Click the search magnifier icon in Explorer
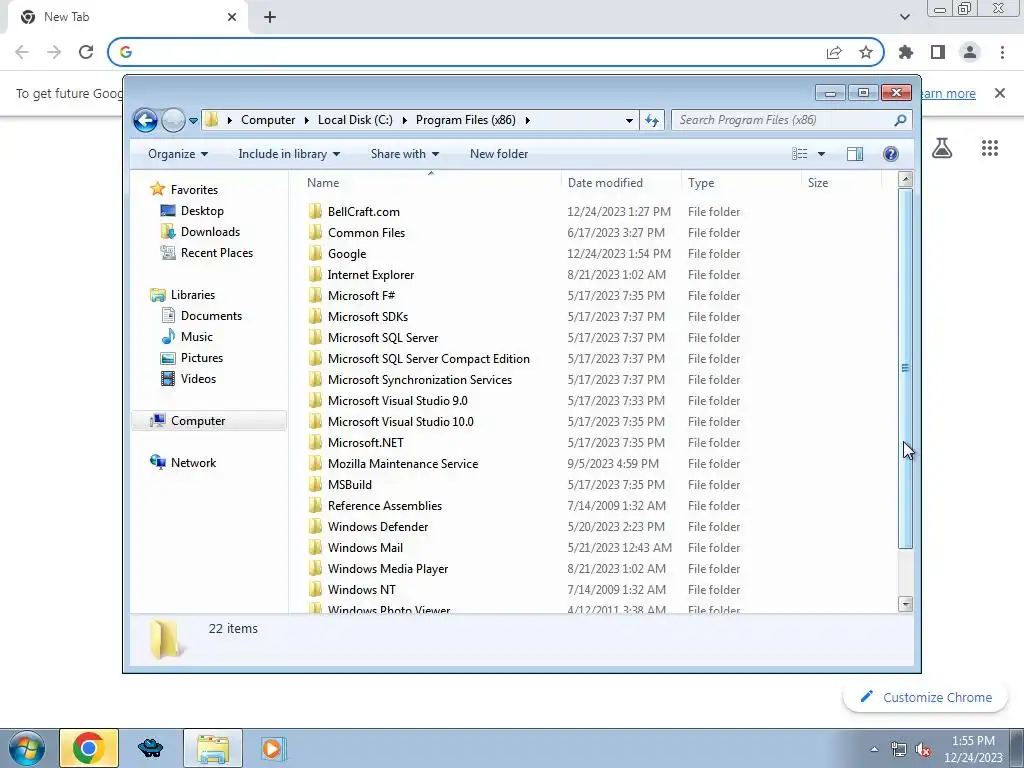The width and height of the screenshot is (1024, 768). [900, 120]
